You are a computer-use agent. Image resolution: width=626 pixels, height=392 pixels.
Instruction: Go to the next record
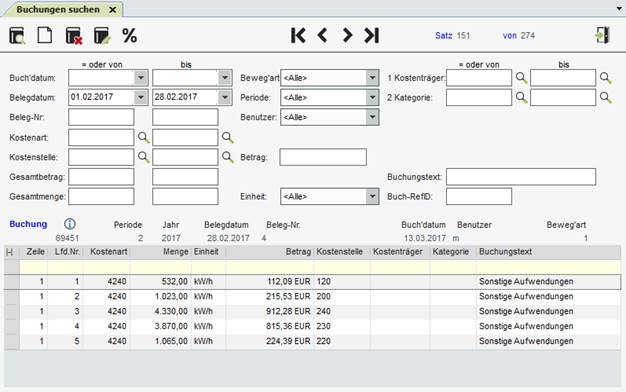tap(347, 36)
